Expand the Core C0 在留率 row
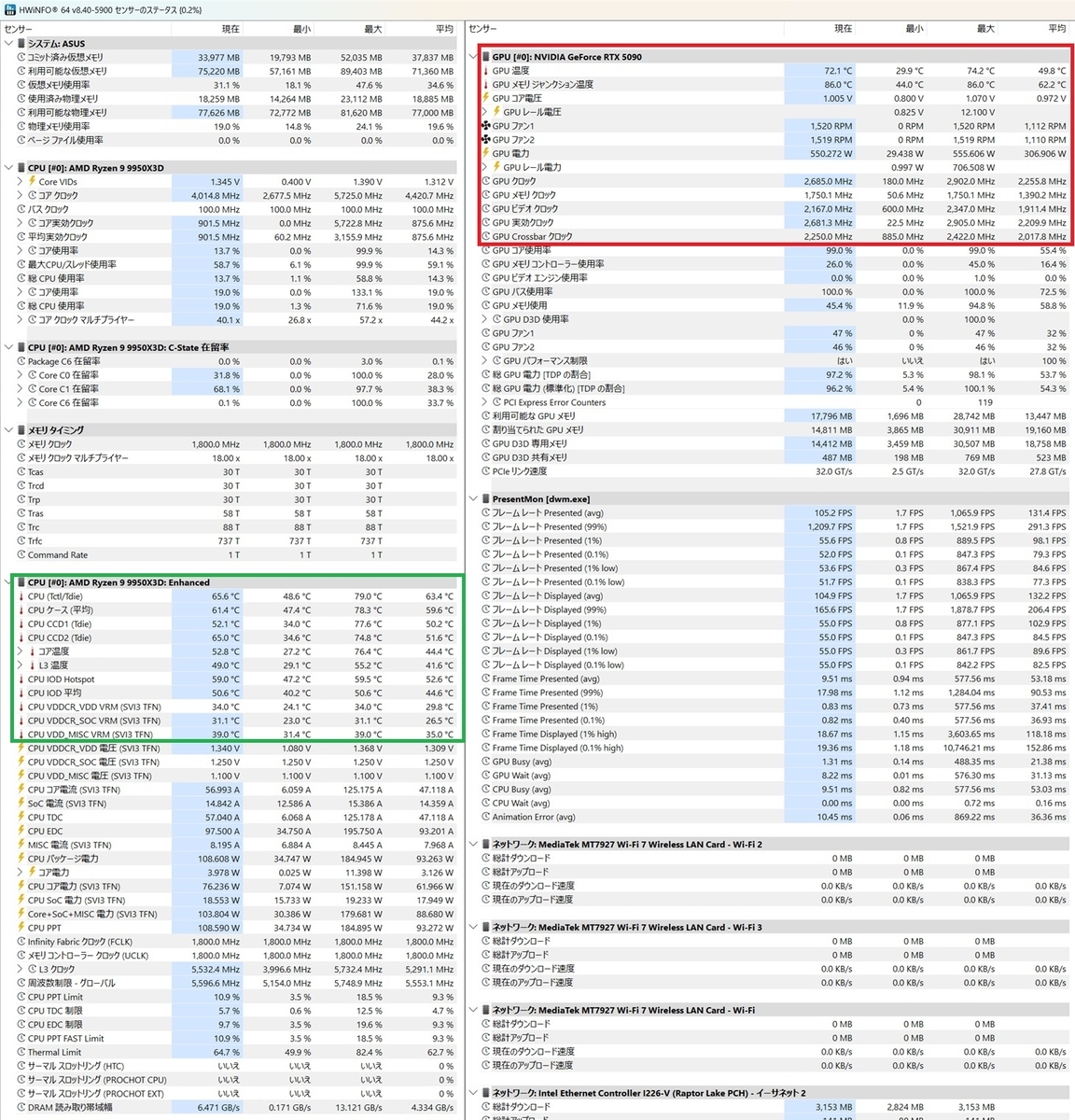 (21, 375)
